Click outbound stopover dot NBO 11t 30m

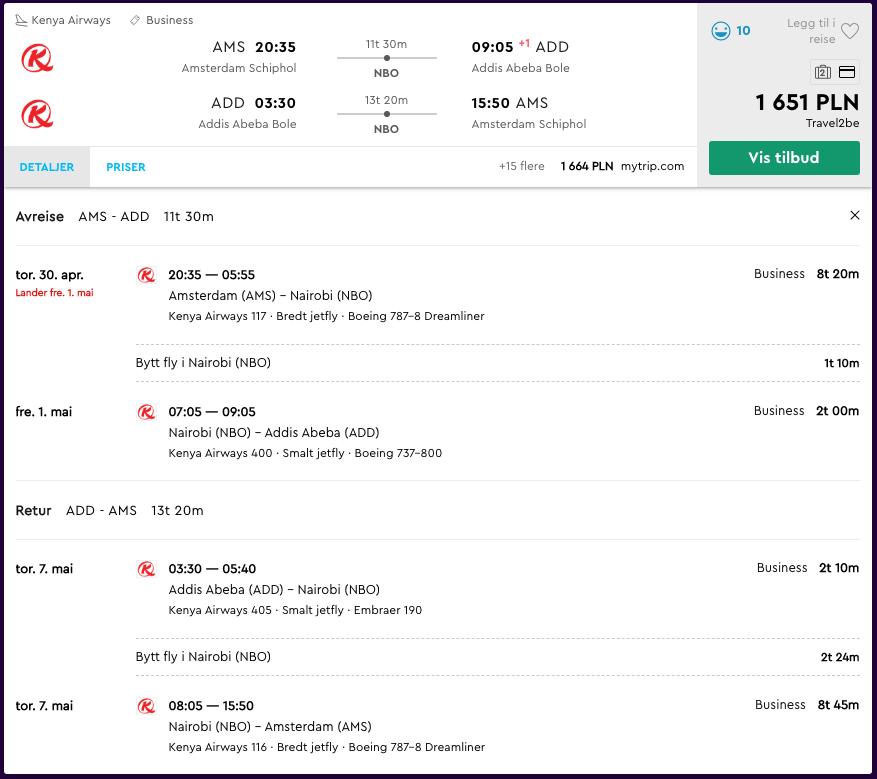pyautogui.click(x=386, y=58)
